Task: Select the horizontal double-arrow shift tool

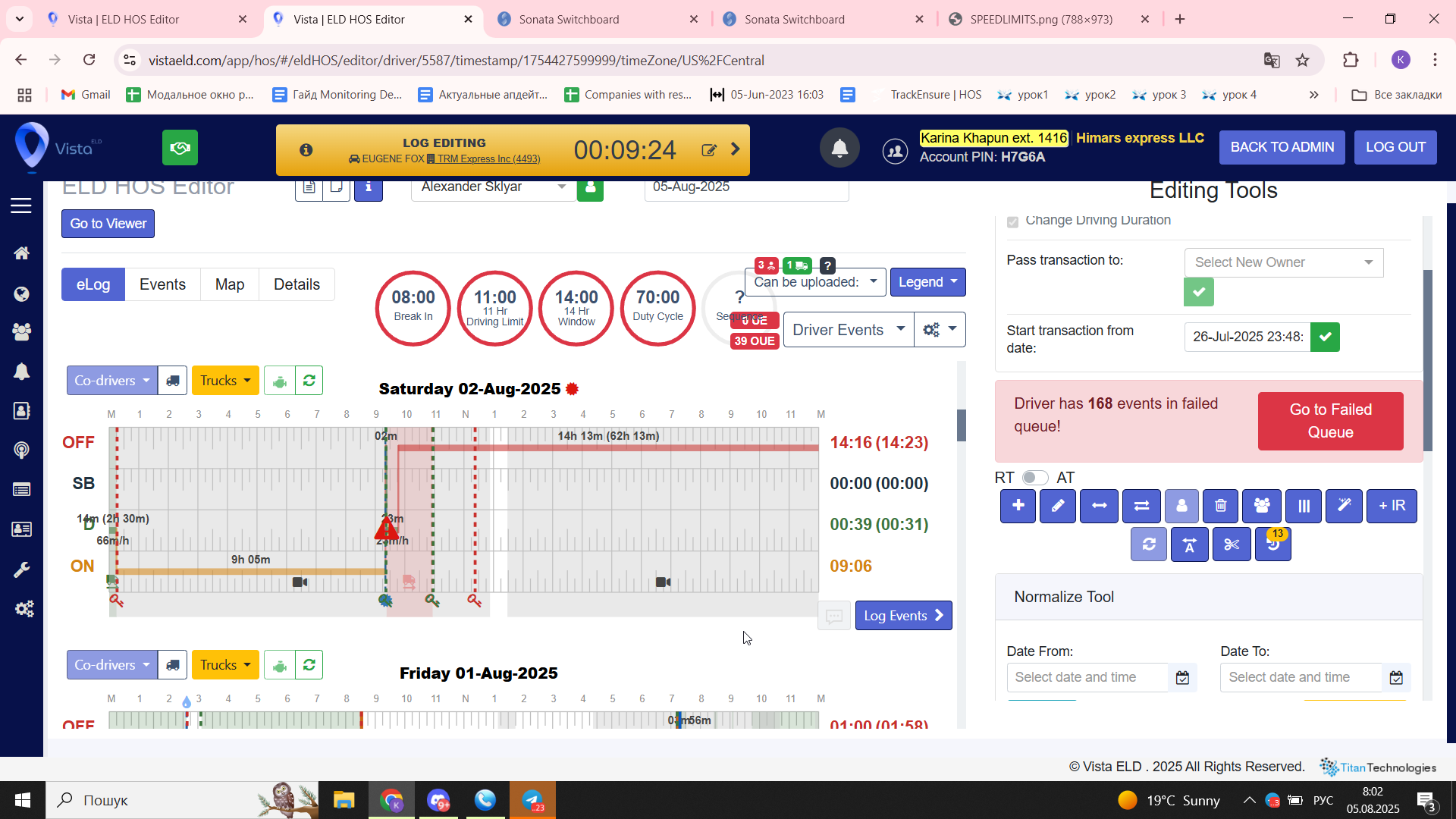Action: tap(1099, 506)
